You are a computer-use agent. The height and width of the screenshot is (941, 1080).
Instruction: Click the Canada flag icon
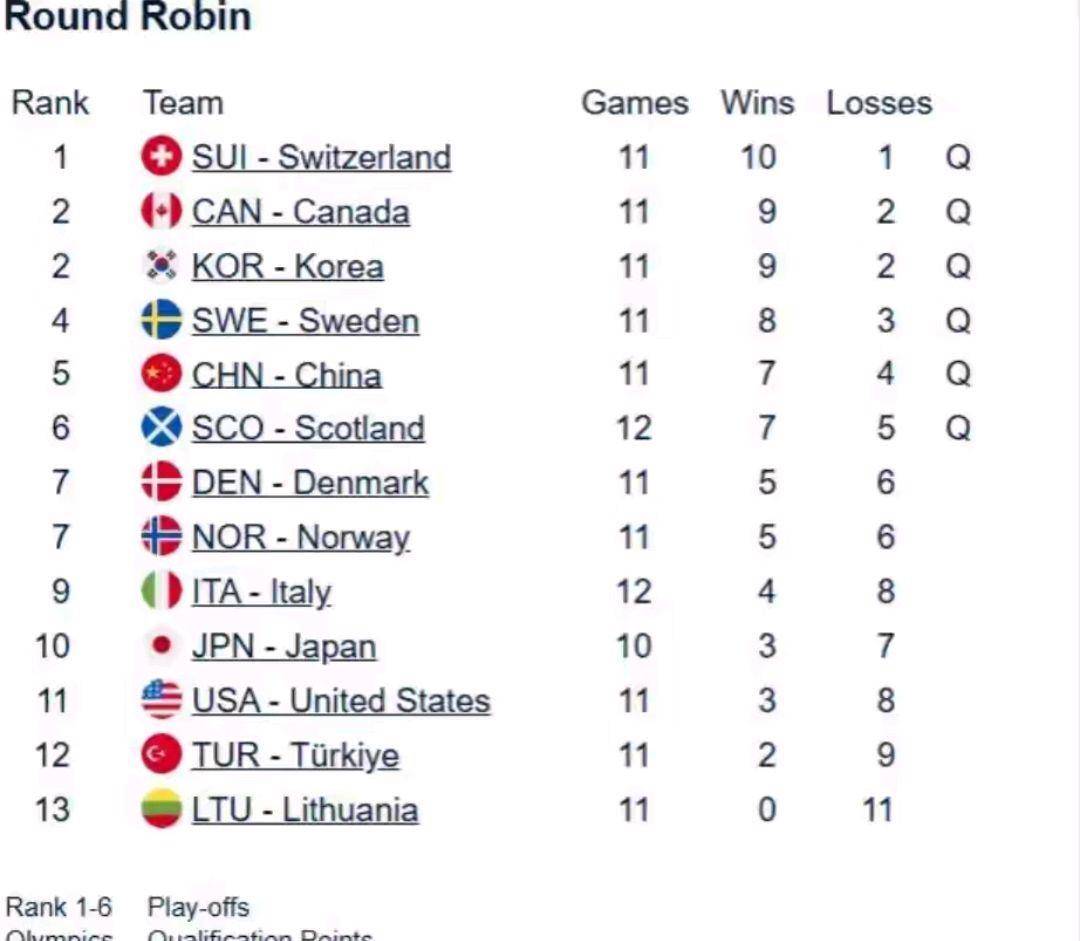[161, 211]
